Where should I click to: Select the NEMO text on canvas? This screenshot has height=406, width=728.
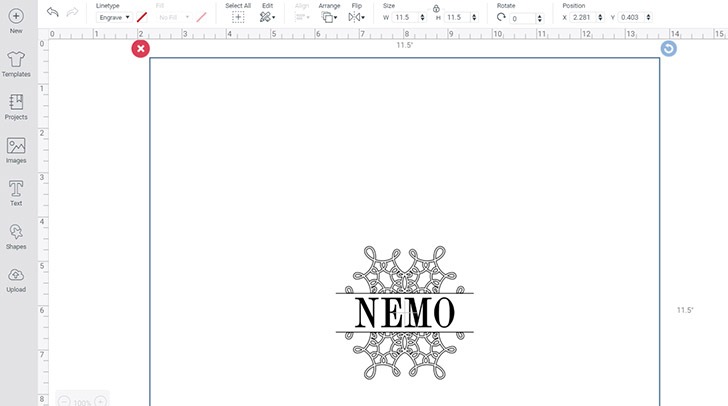tap(404, 313)
